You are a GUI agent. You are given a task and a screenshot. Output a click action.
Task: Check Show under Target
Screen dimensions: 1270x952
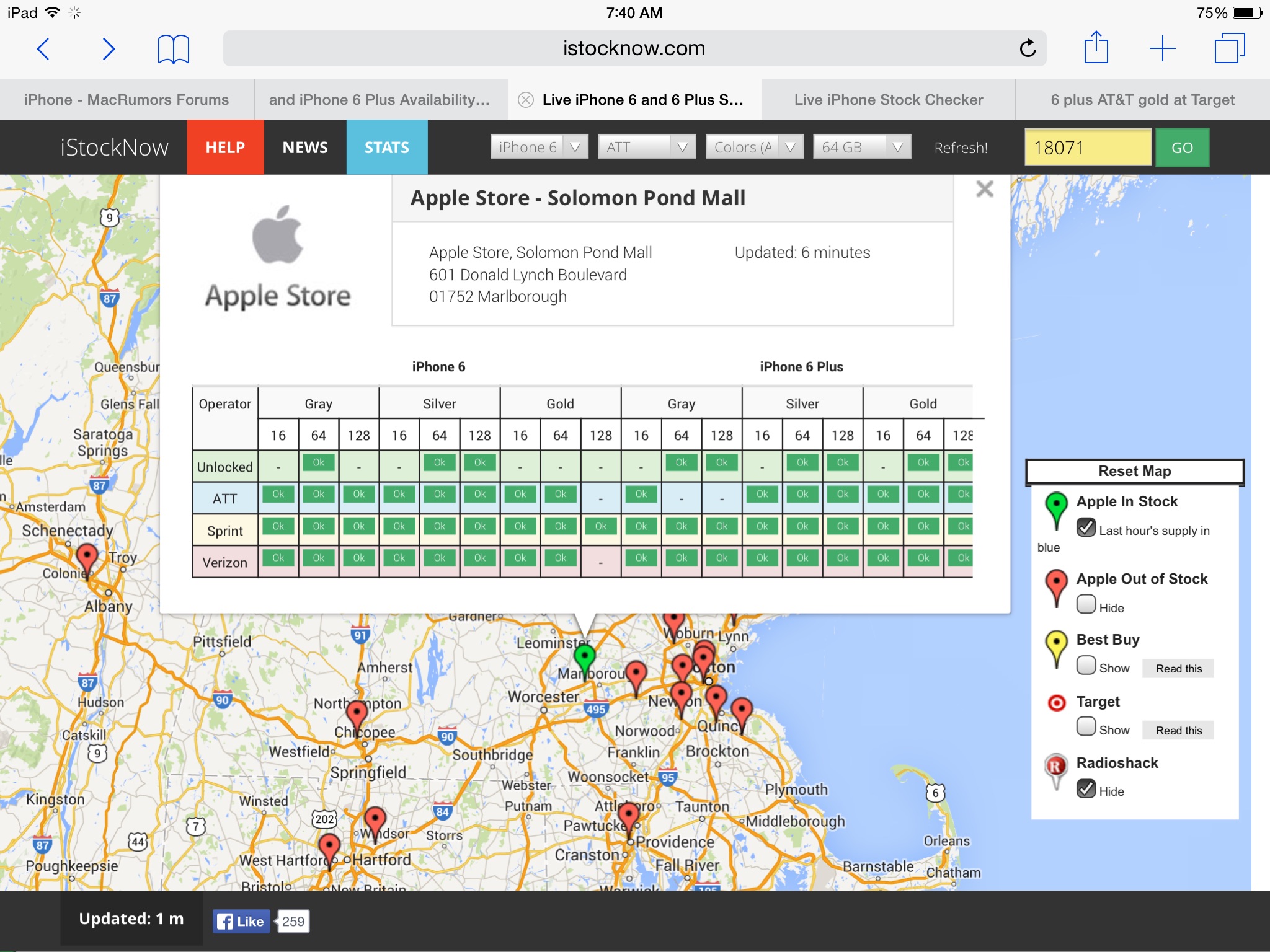[x=1086, y=726]
